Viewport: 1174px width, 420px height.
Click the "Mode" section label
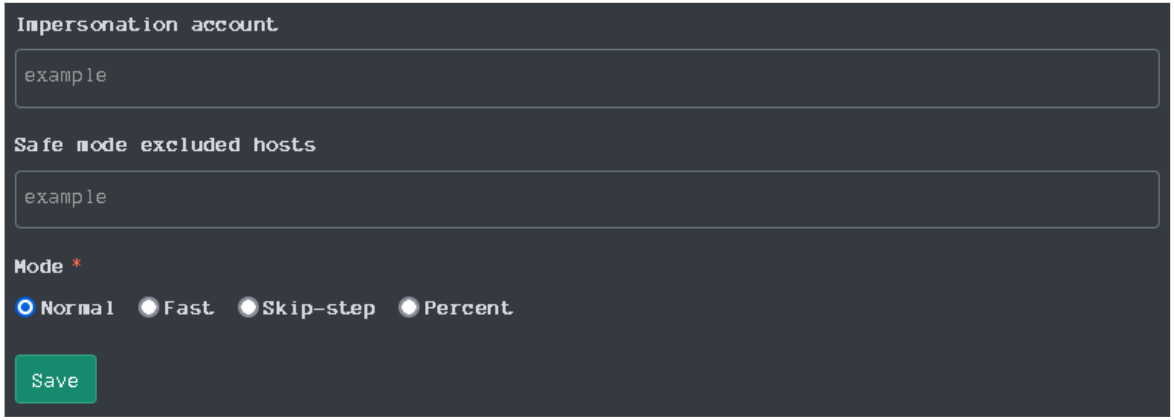pos(39,267)
